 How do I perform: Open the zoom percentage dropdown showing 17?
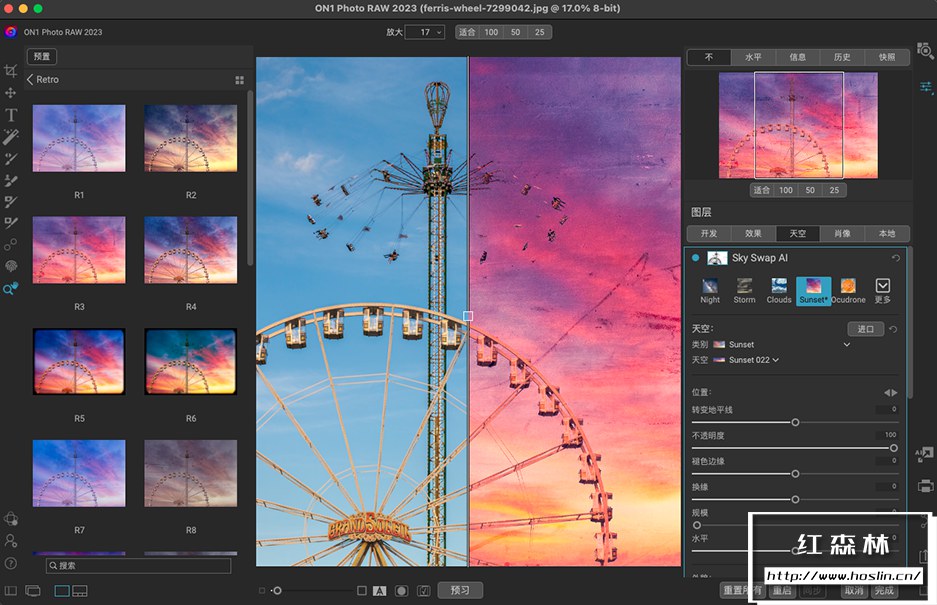point(425,31)
